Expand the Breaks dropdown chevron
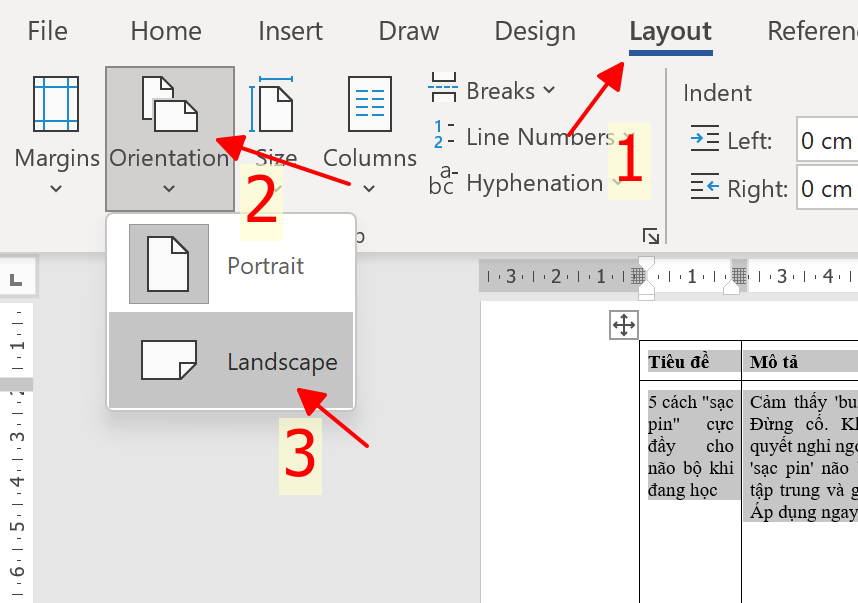This screenshot has height=603, width=858. 549,91
